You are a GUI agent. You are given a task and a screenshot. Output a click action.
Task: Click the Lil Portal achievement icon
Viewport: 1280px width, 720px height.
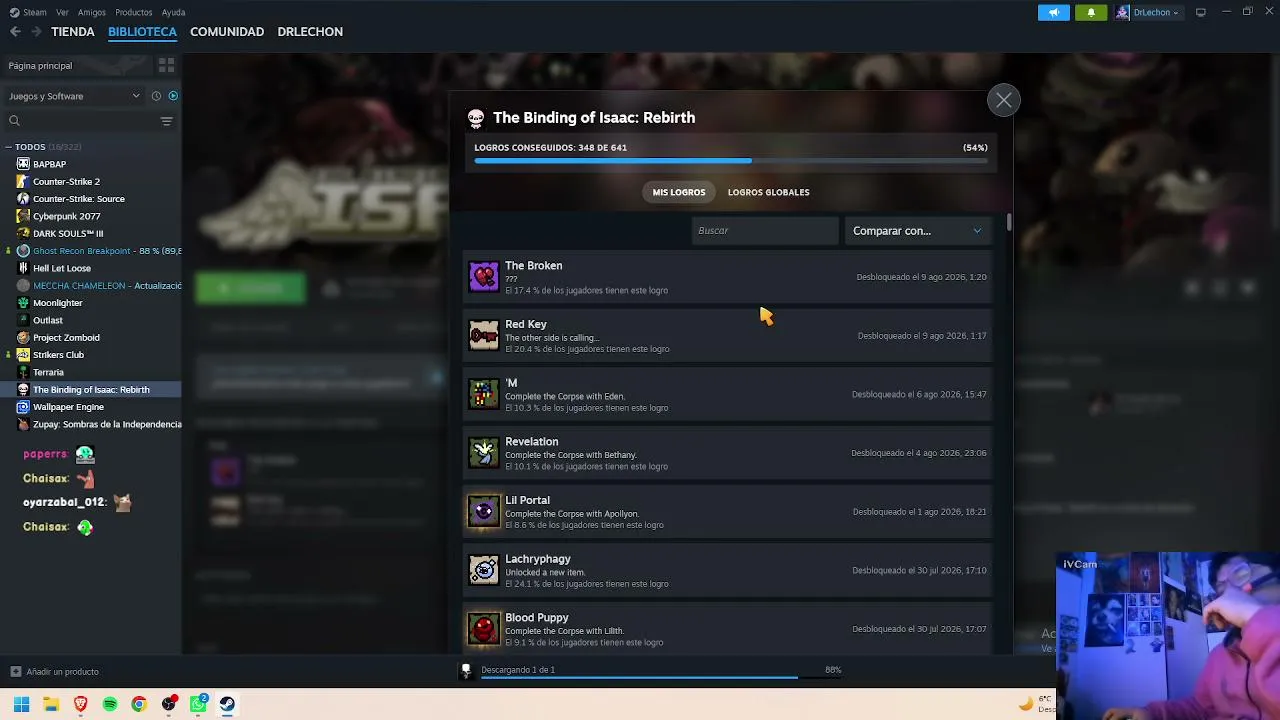(484, 512)
